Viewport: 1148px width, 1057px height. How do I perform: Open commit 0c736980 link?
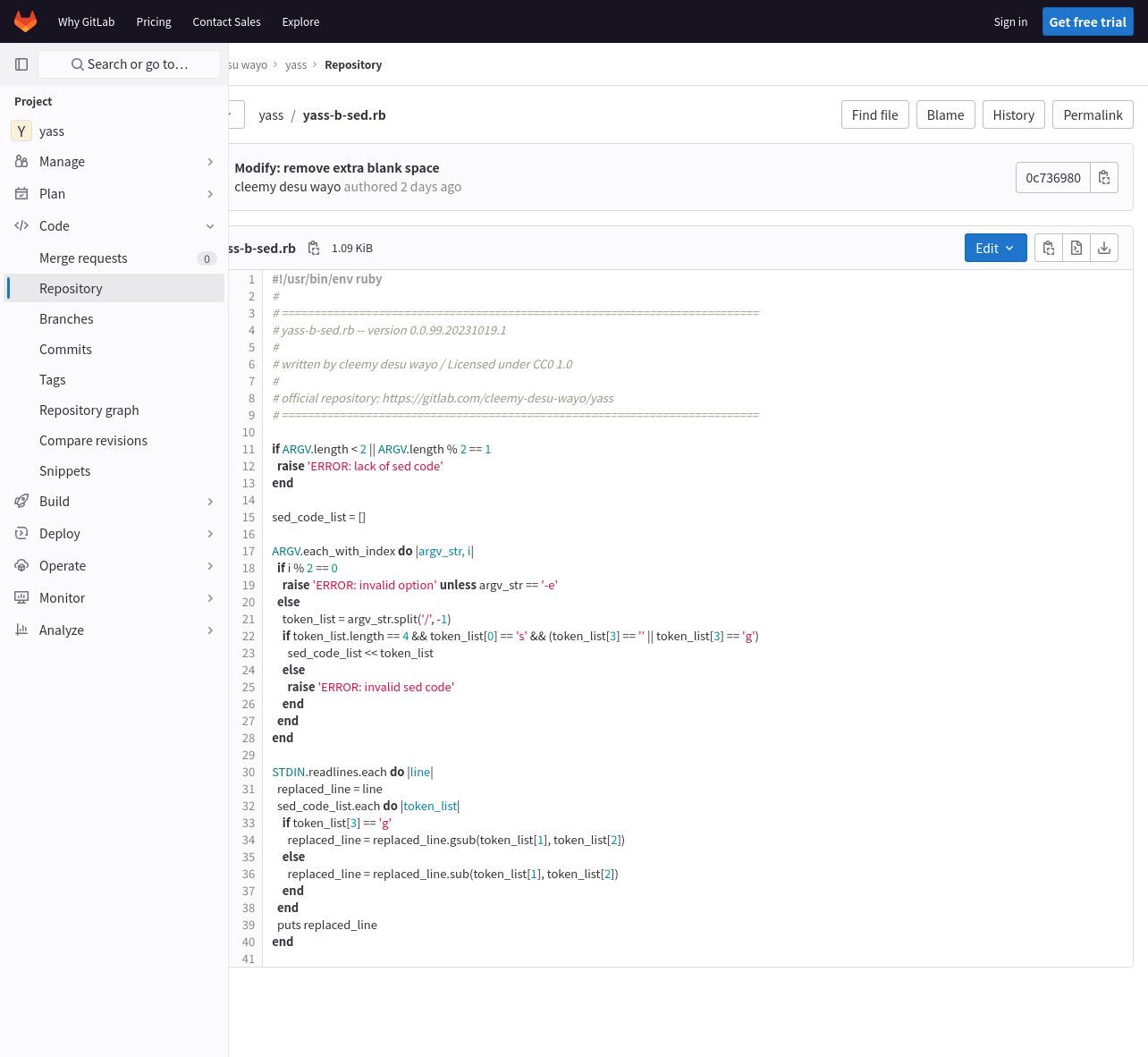coord(1053,177)
